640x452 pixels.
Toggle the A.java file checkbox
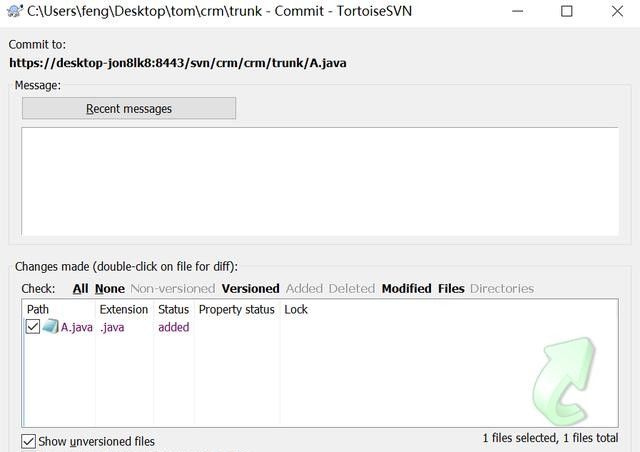(x=33, y=327)
